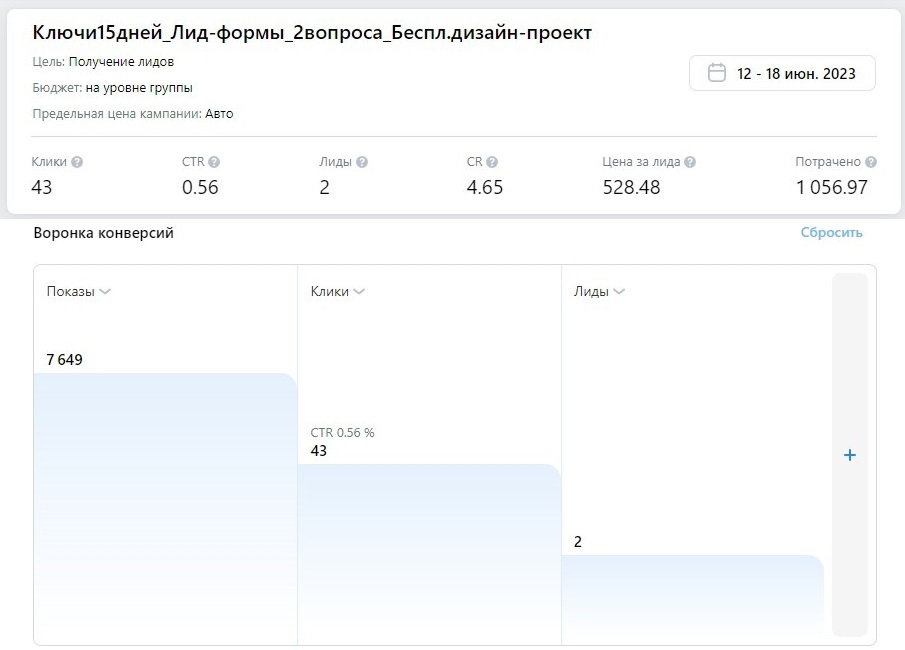Click the top CTR value 0.56
This screenshot has height=650, width=905.
tap(200, 188)
